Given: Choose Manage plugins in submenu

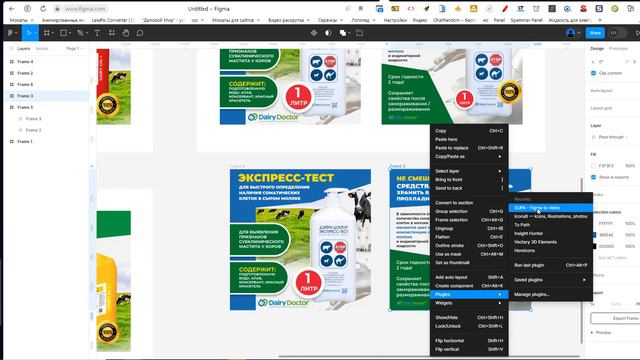Looking at the screenshot, I should [x=550, y=294].
